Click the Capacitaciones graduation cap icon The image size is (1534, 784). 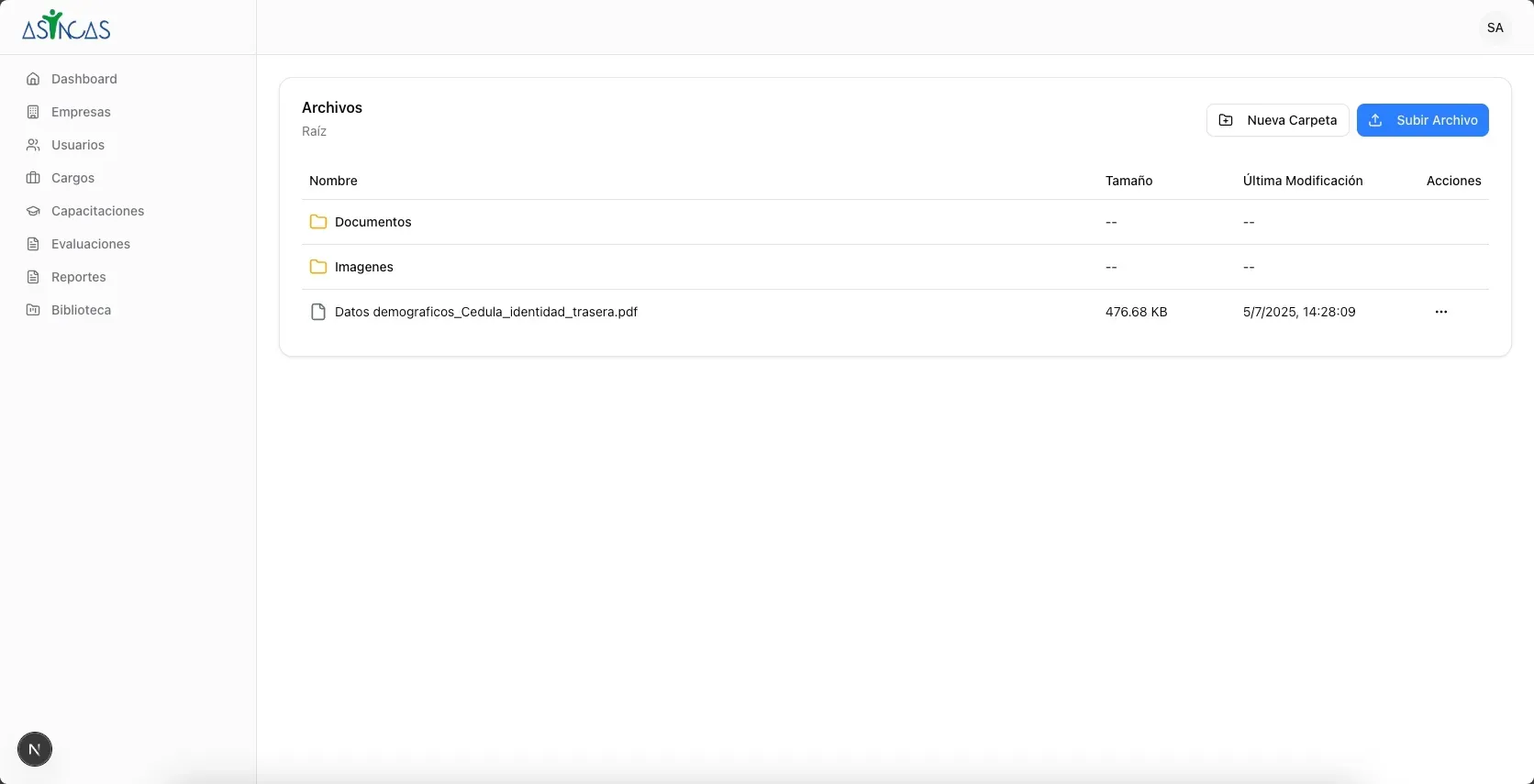click(x=33, y=211)
